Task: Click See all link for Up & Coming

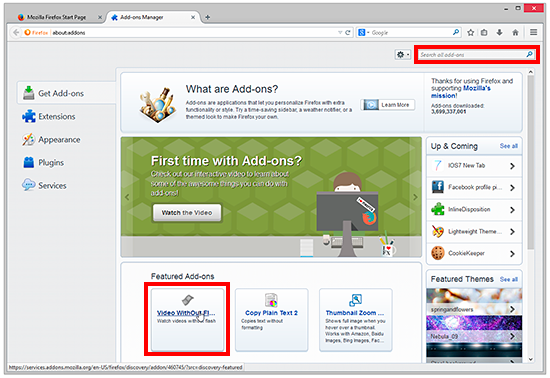Action: click(x=509, y=146)
